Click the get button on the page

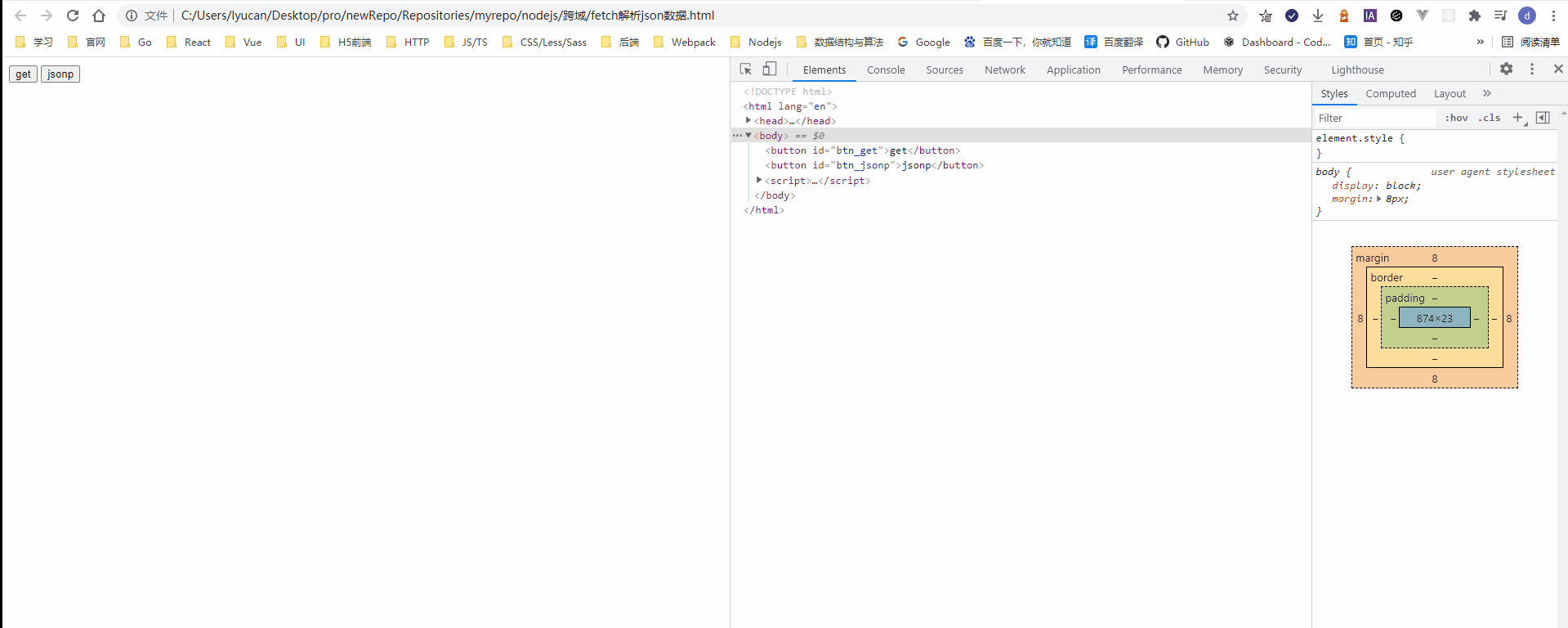(x=23, y=74)
